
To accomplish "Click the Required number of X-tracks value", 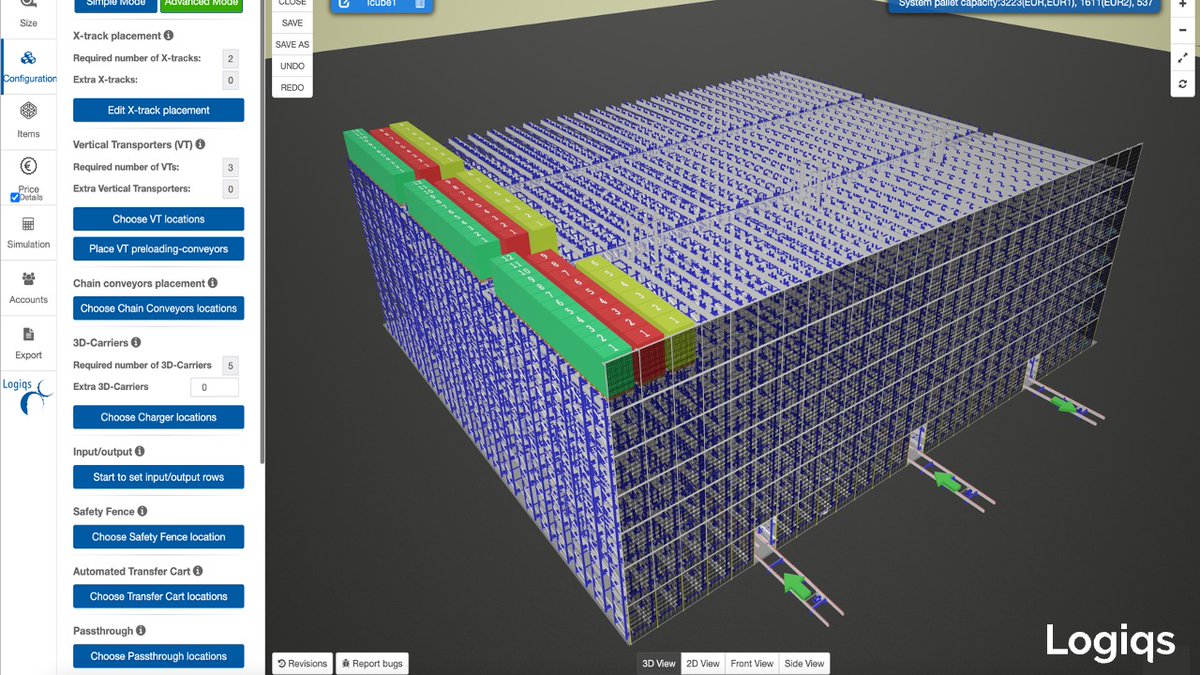I will click(x=231, y=59).
